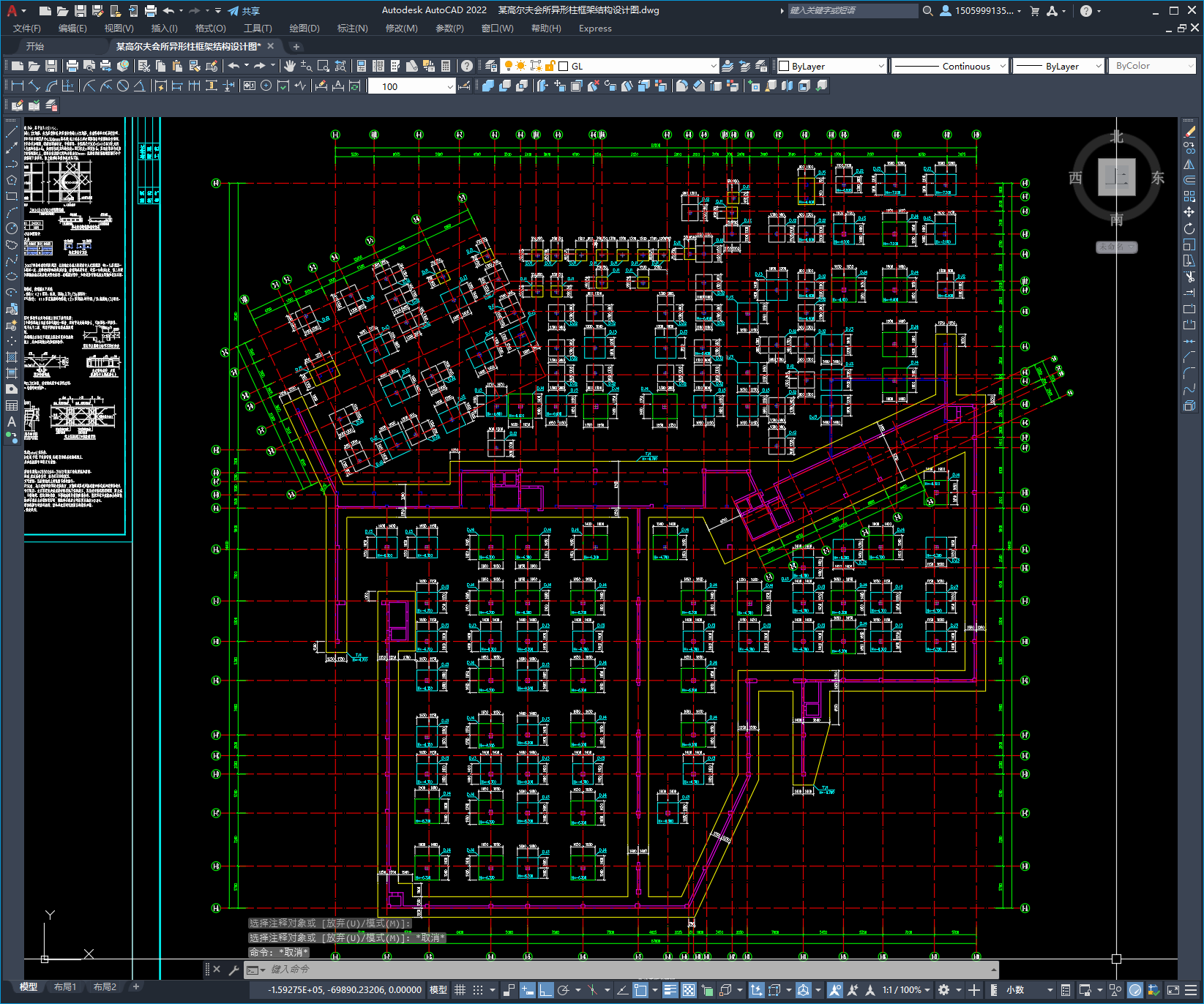This screenshot has width=1204, height=1004.
Task: Click the Plot printer icon in standard toolbar
Action: point(72,66)
